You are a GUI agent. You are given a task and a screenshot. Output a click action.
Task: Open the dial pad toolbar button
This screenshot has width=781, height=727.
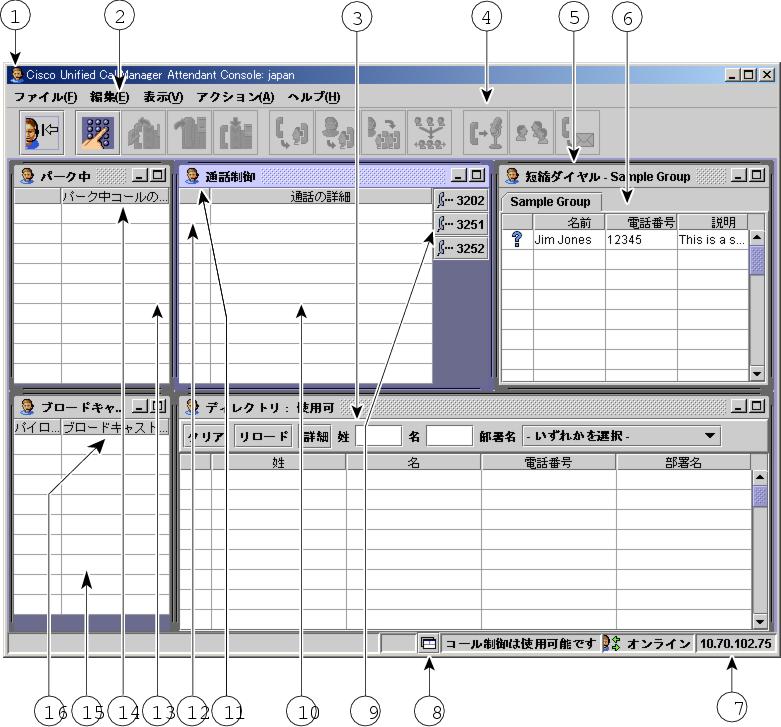98,132
